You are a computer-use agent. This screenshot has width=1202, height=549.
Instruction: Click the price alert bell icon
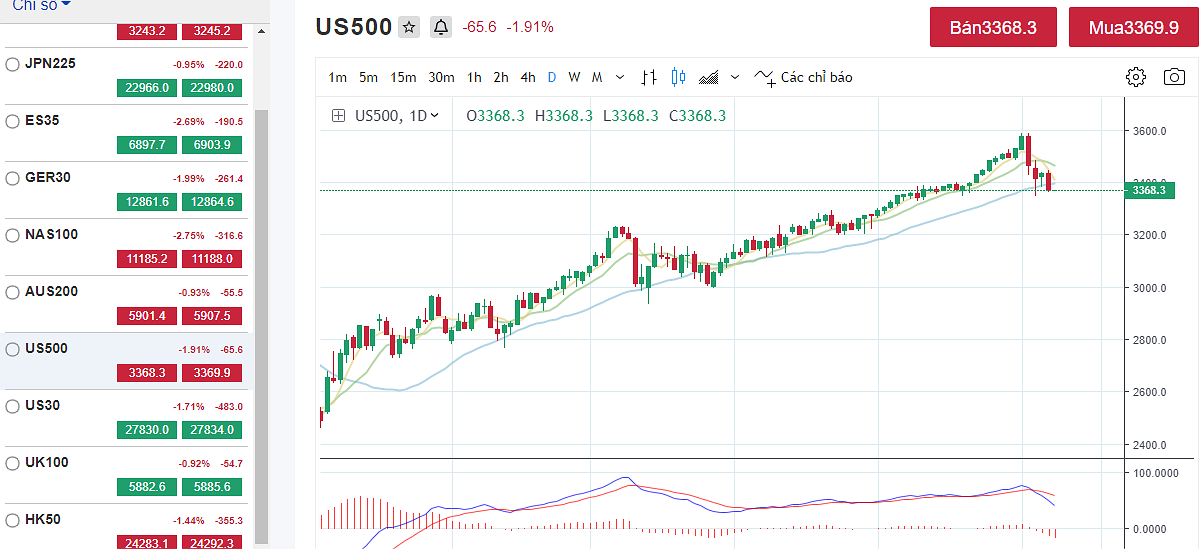pyautogui.click(x=441, y=28)
